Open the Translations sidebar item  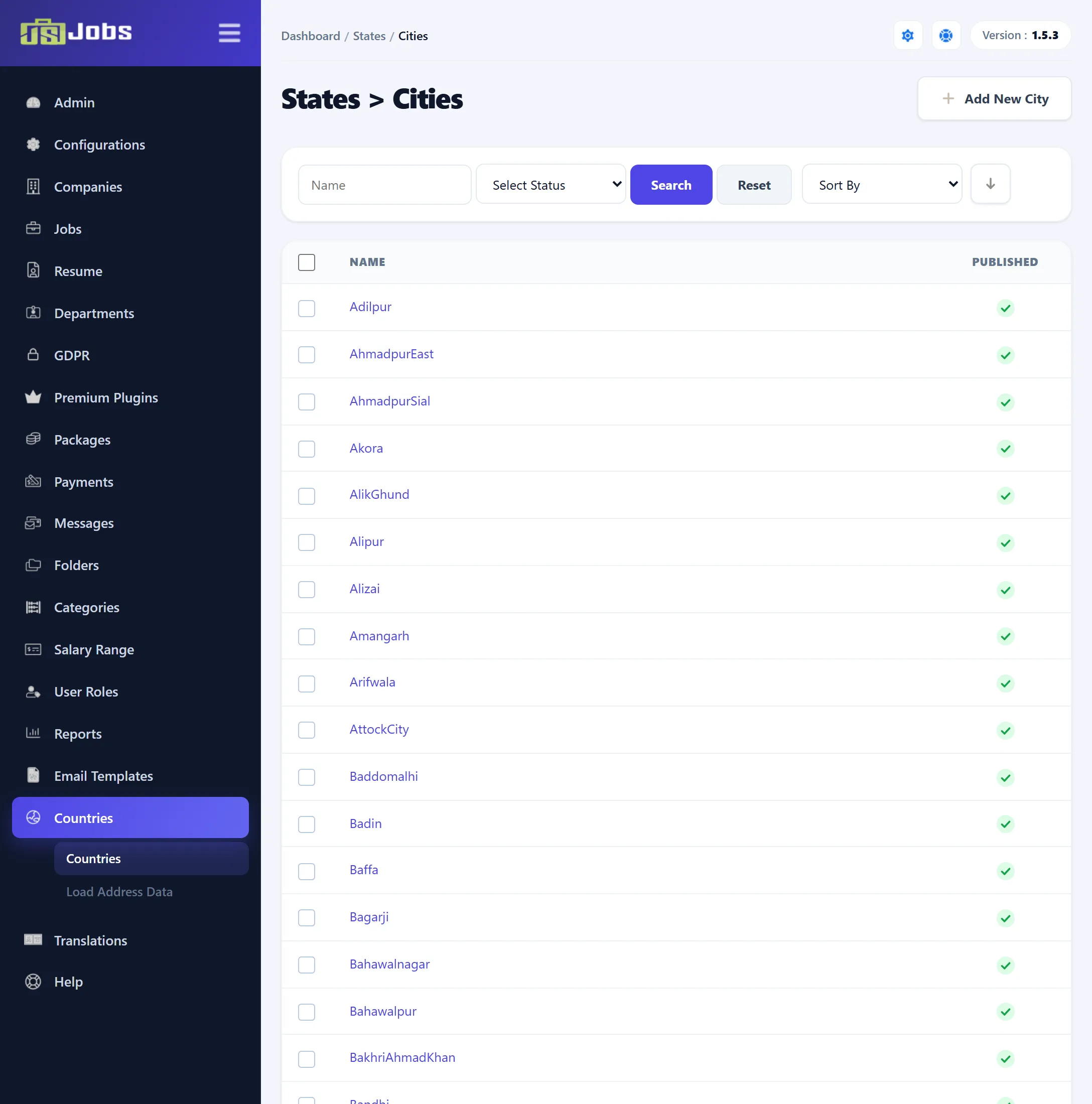(130, 940)
